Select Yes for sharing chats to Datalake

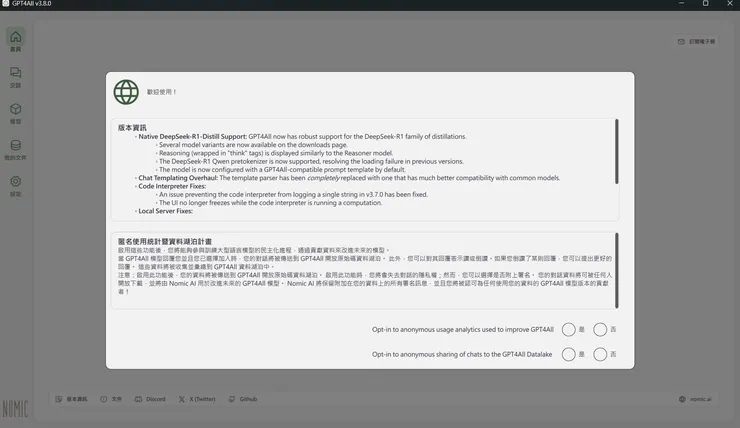(x=569, y=354)
